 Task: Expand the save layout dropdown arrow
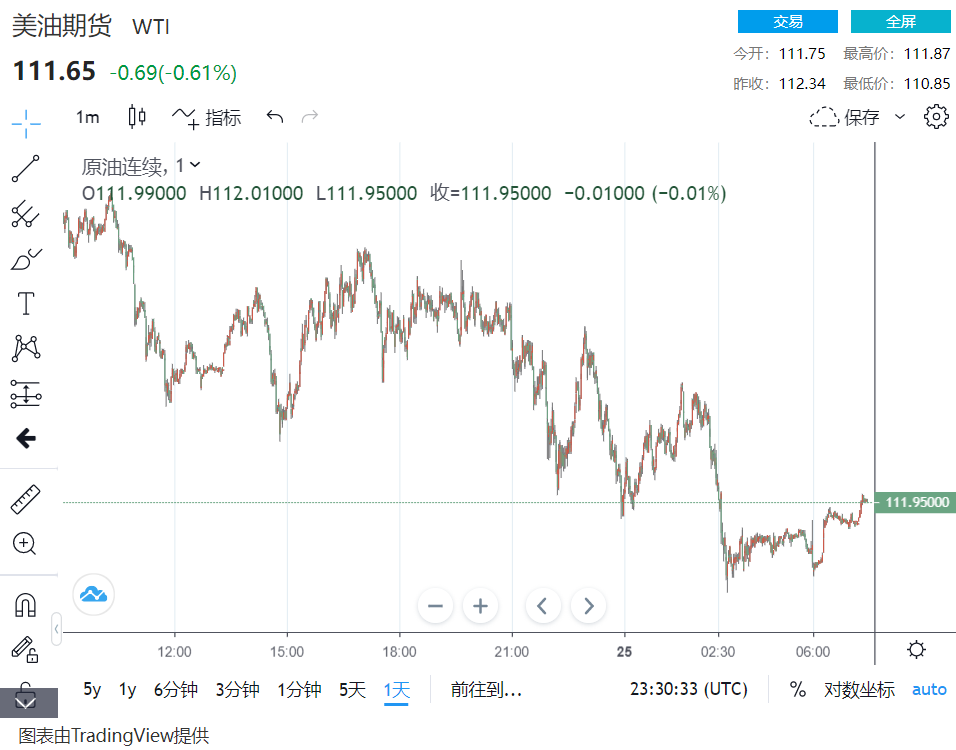tap(899, 117)
